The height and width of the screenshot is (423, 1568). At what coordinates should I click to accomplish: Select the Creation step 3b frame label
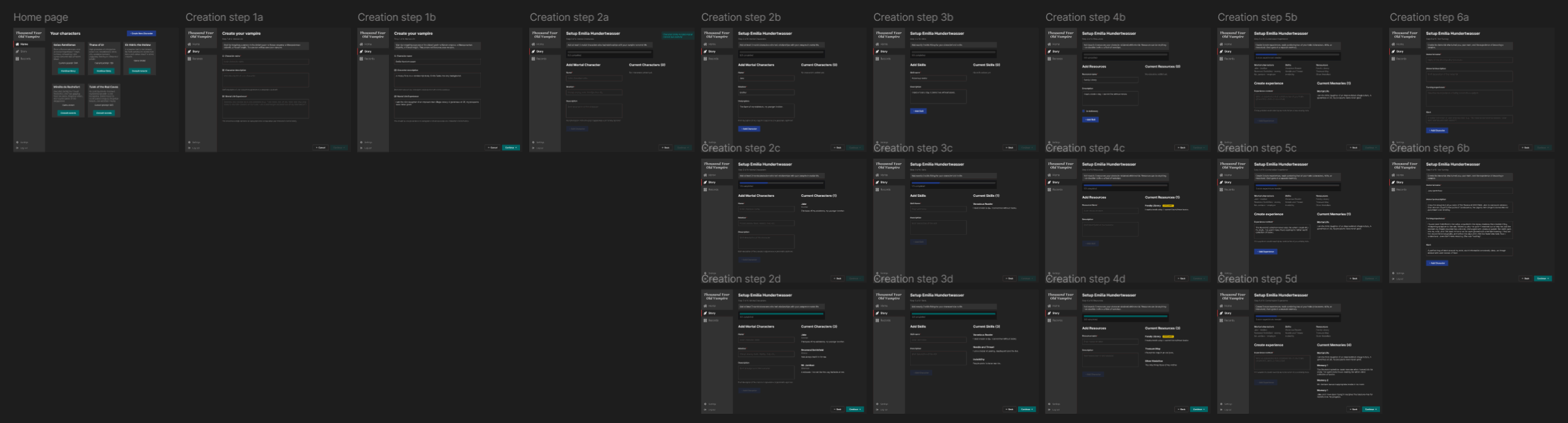(x=913, y=17)
